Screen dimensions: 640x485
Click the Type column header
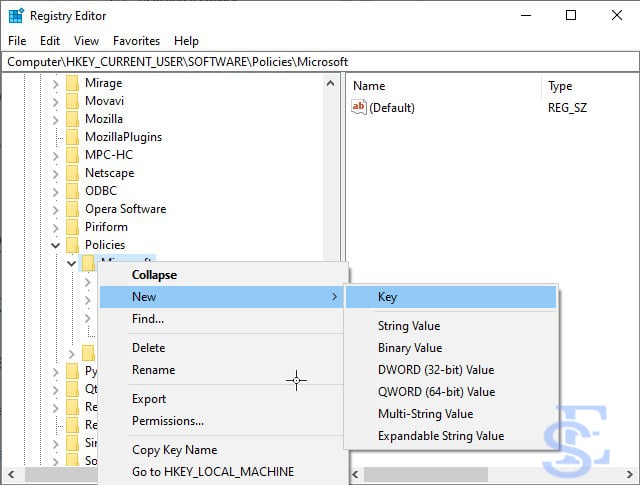560,86
